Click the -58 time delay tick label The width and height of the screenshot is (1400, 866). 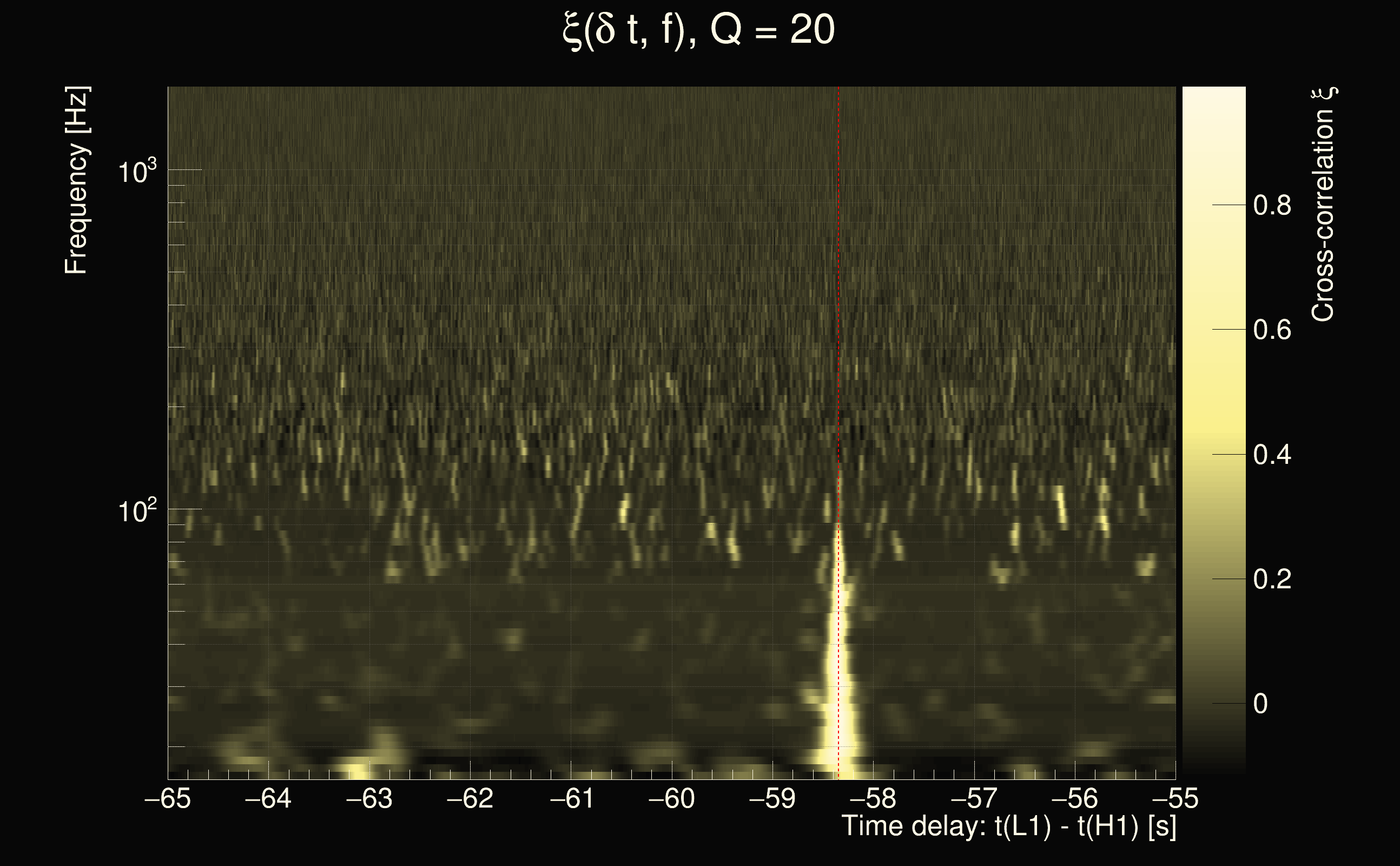[873, 798]
